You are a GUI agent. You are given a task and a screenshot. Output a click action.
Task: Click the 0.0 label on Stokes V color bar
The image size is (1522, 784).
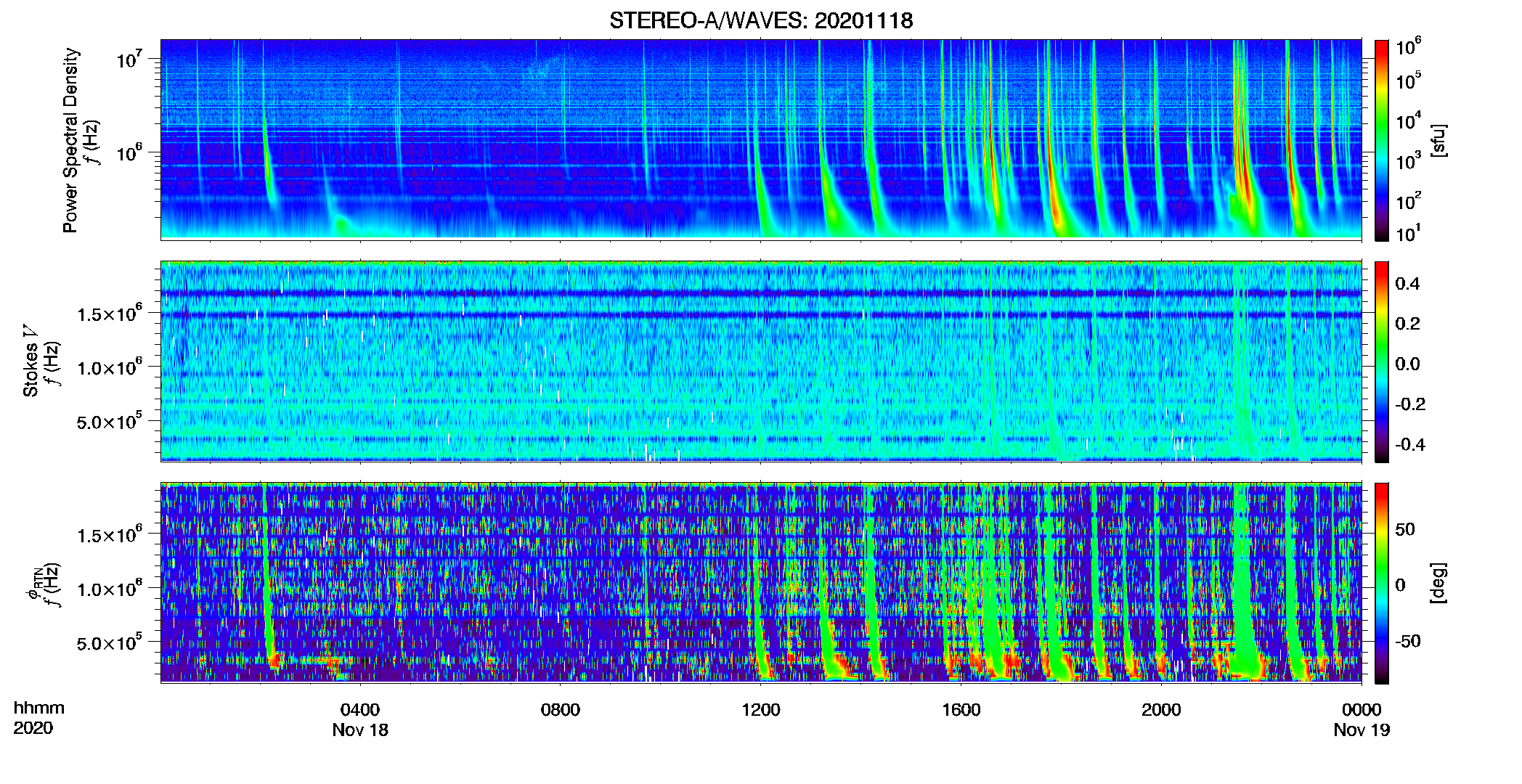click(1407, 364)
